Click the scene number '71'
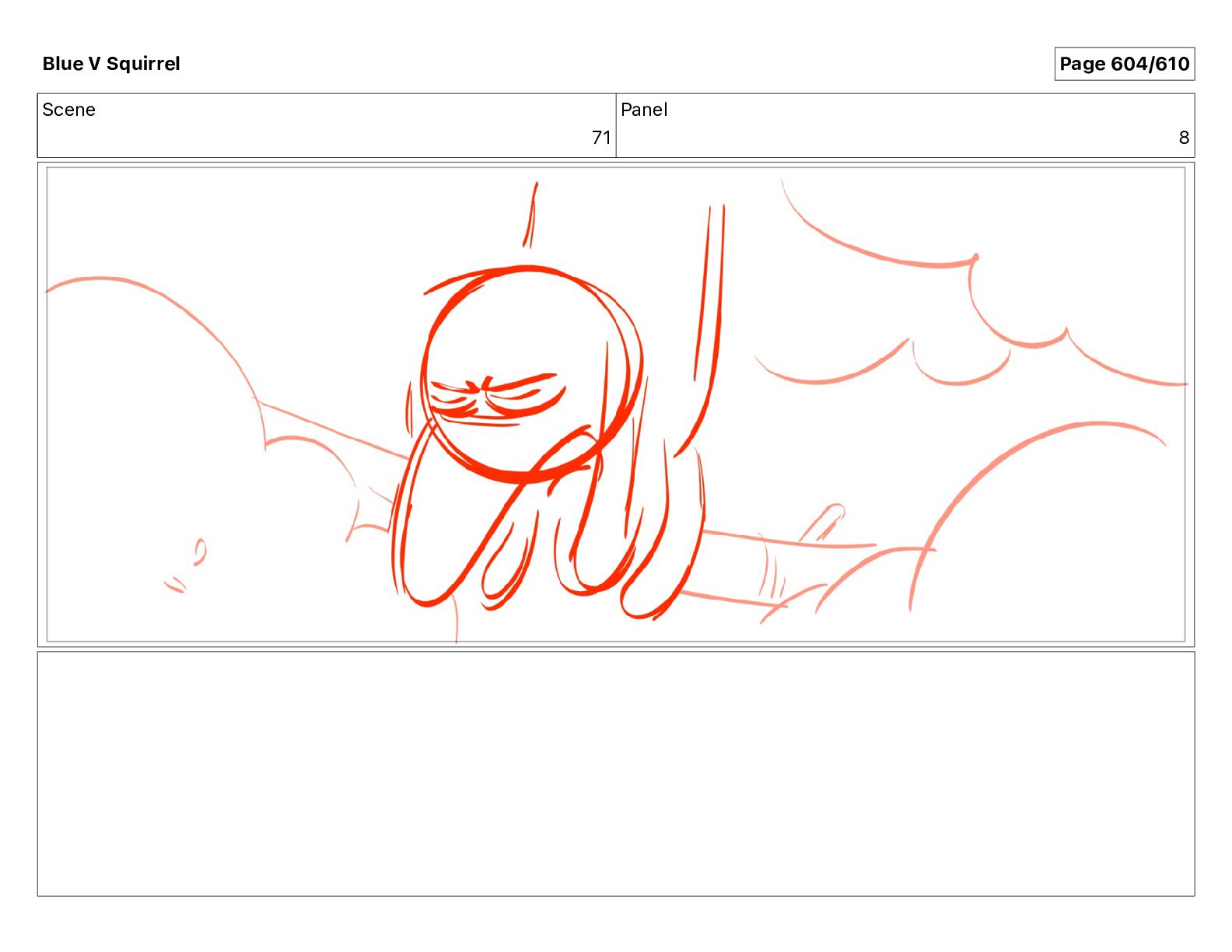 coord(601,138)
